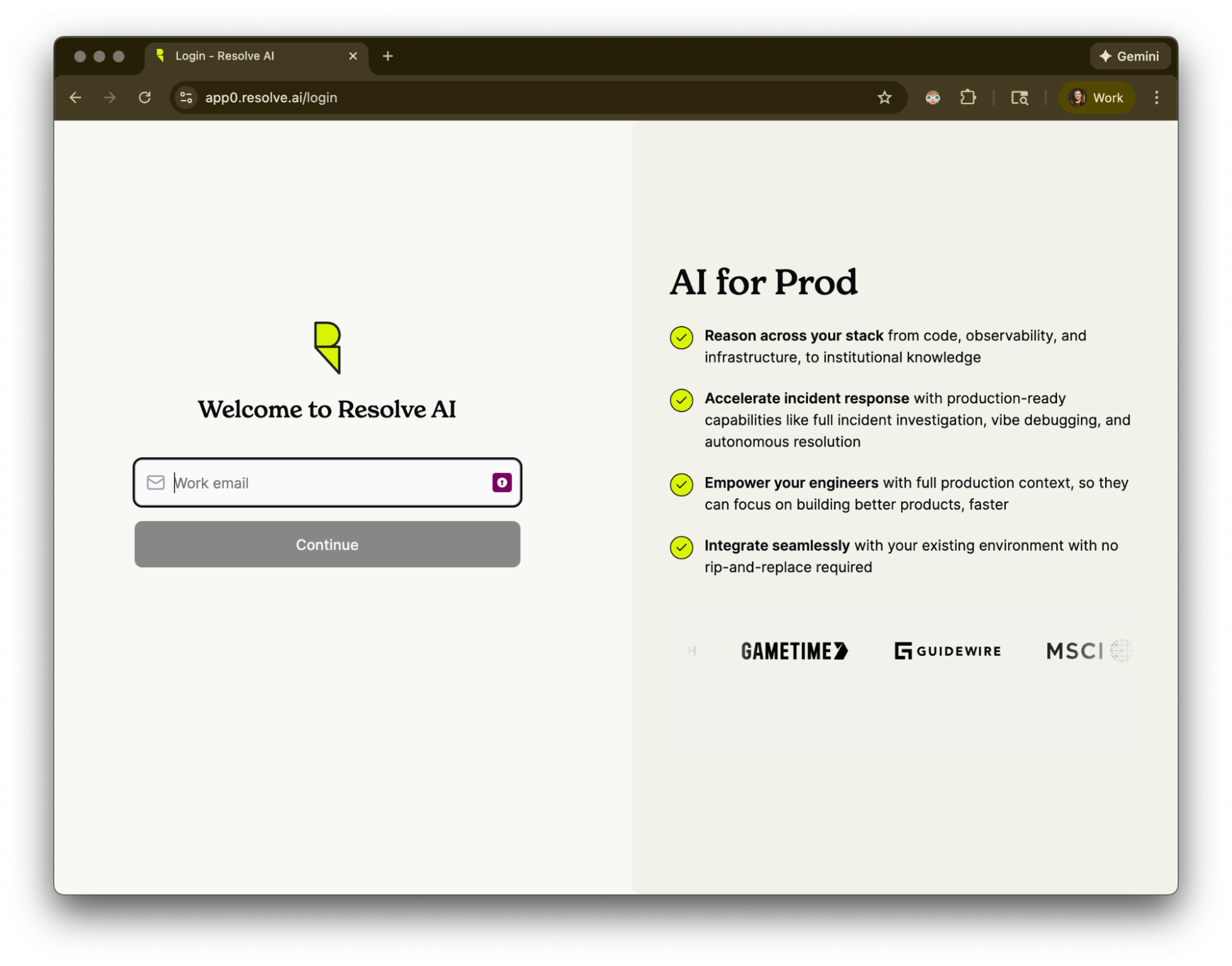
Task: Open the tab search side panel icon
Action: [1019, 97]
